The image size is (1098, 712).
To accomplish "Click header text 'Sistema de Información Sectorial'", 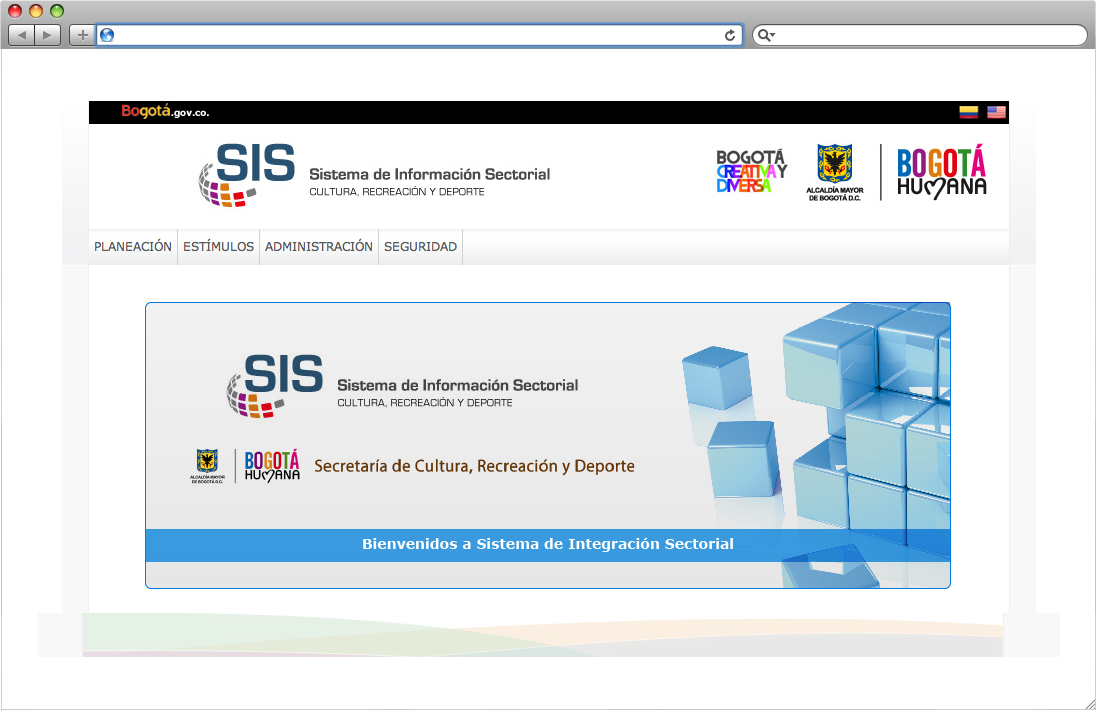I will pos(429,174).
